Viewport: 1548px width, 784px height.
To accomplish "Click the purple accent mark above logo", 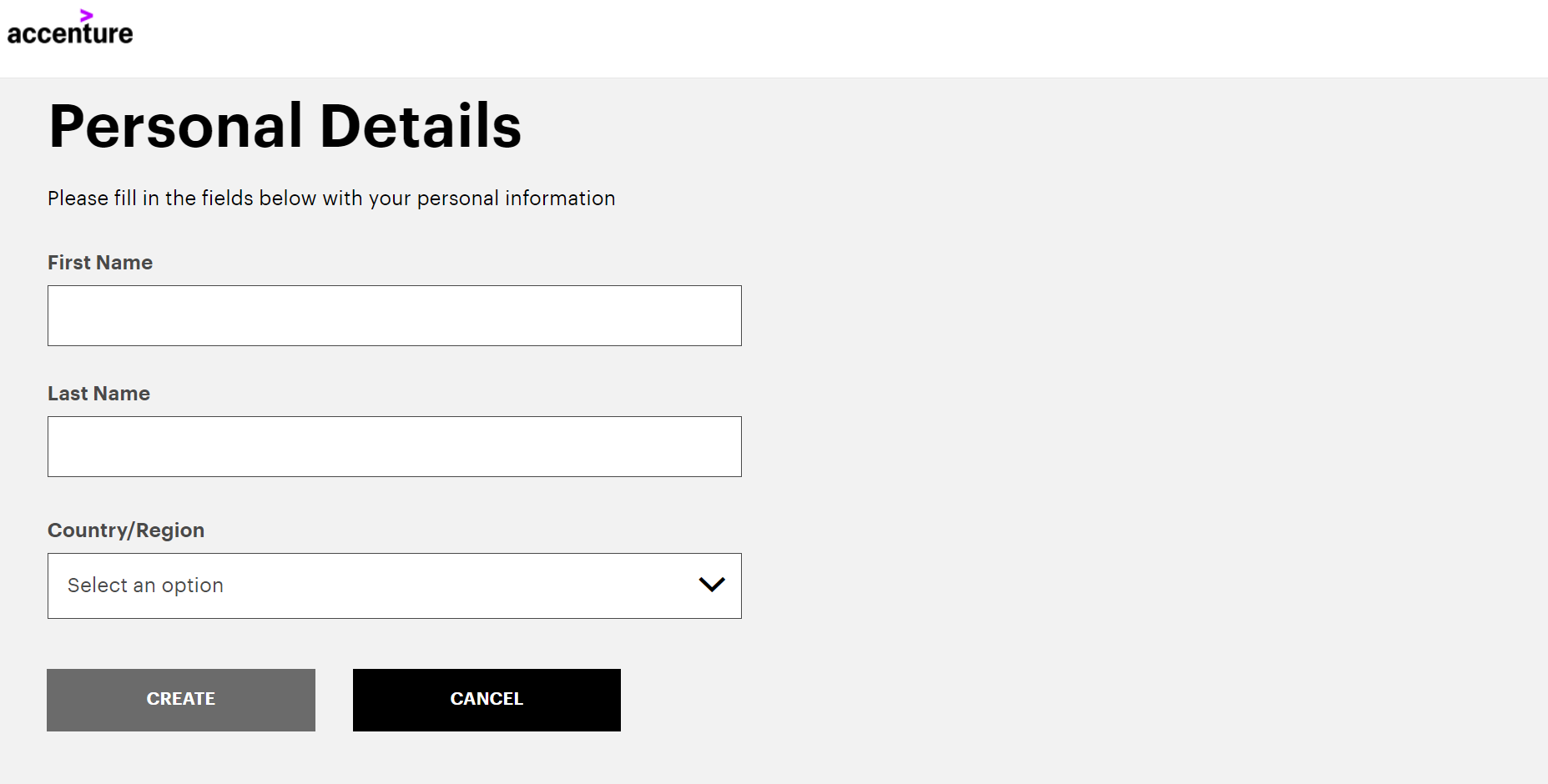I will point(86,15).
